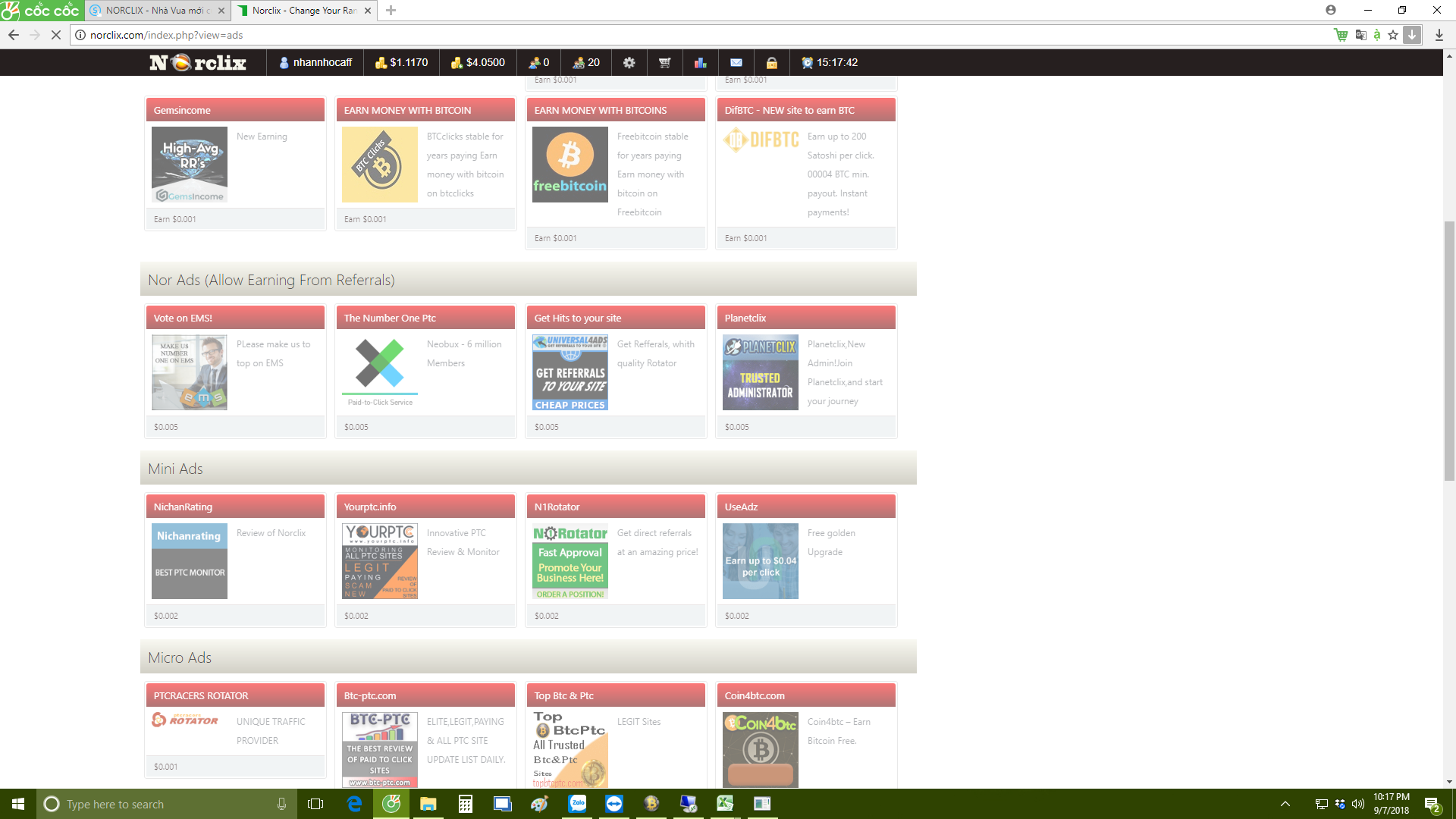Click the padlock icon in navbar
This screenshot has height=819, width=1456.
point(771,63)
